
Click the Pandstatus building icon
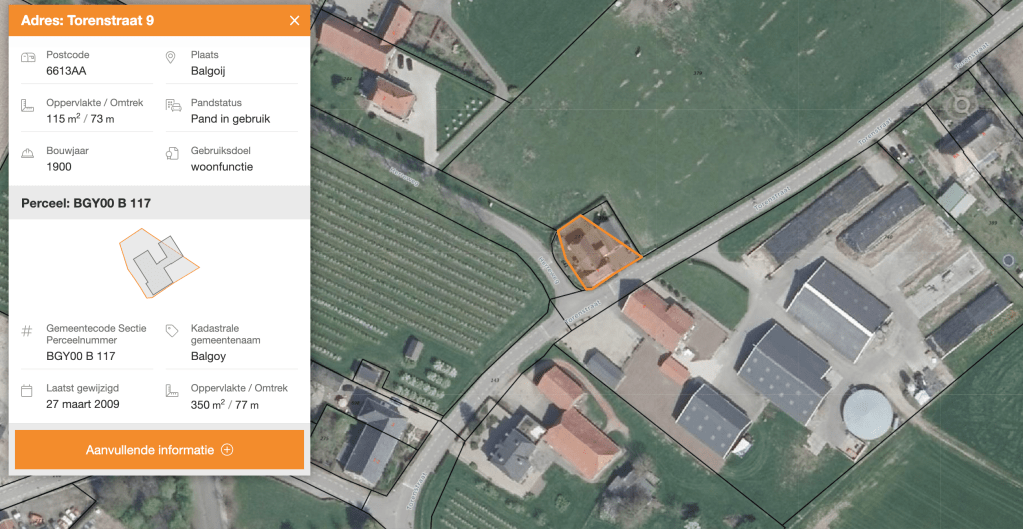(x=172, y=106)
